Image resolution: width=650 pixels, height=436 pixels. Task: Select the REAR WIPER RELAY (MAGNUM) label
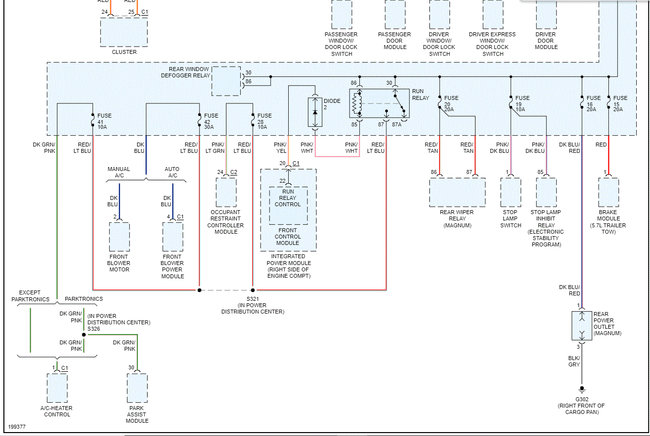(457, 219)
